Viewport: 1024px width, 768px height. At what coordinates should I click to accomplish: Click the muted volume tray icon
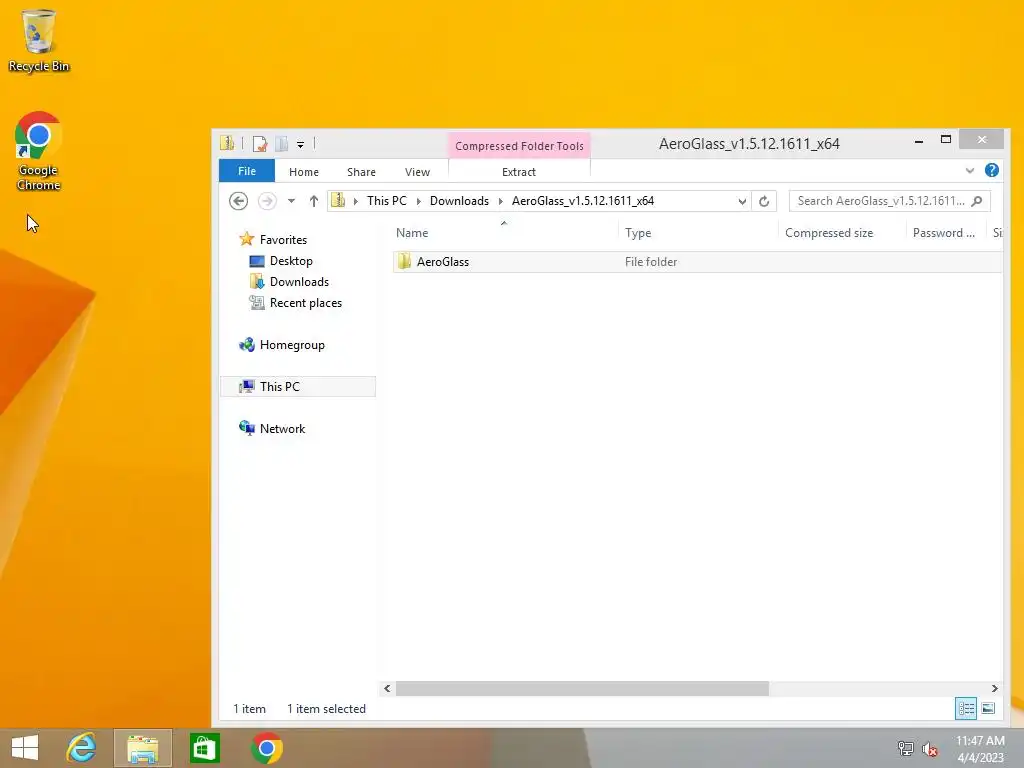click(x=930, y=749)
